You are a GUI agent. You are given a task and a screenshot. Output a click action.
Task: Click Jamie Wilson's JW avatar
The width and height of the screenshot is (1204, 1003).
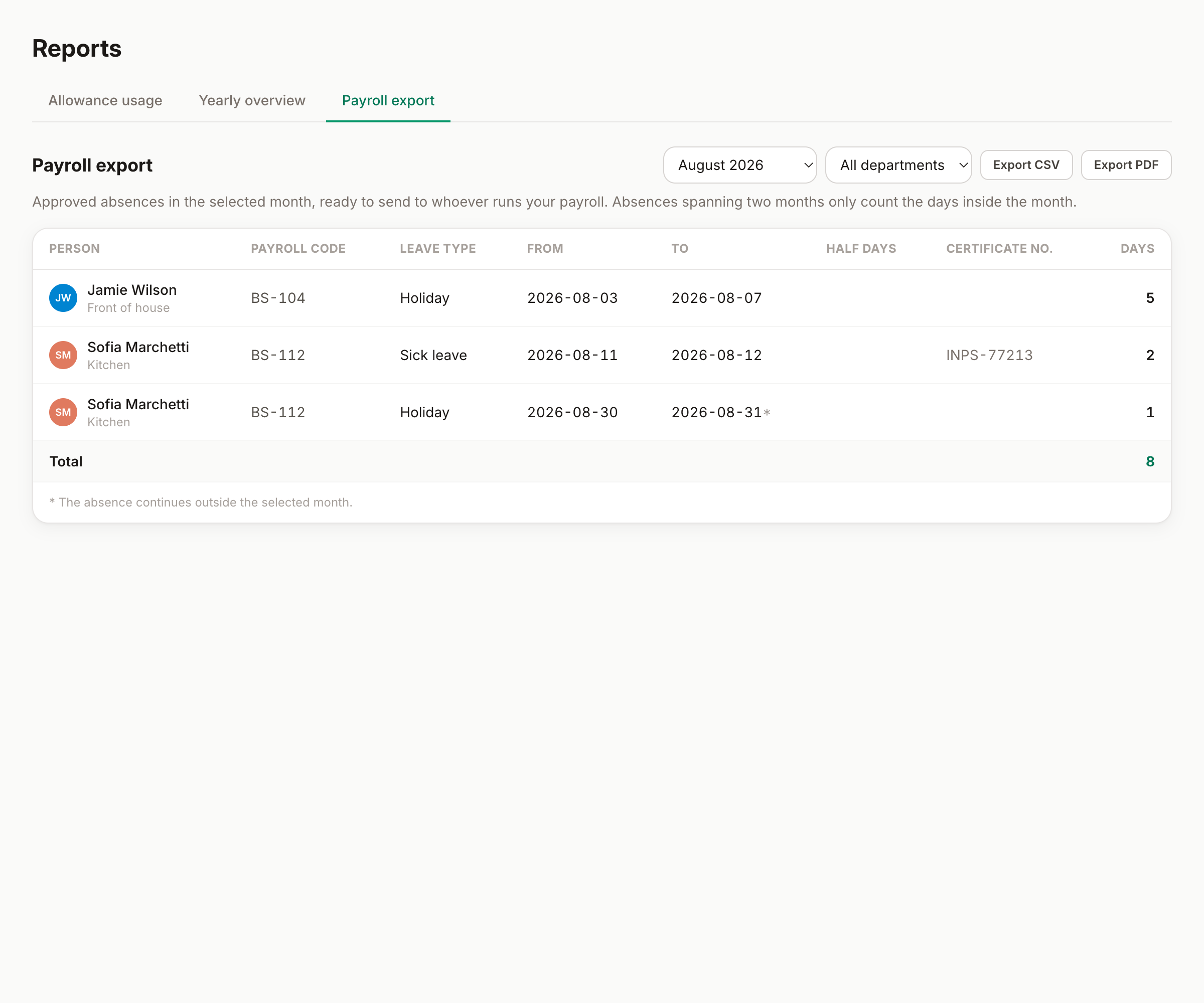[63, 298]
